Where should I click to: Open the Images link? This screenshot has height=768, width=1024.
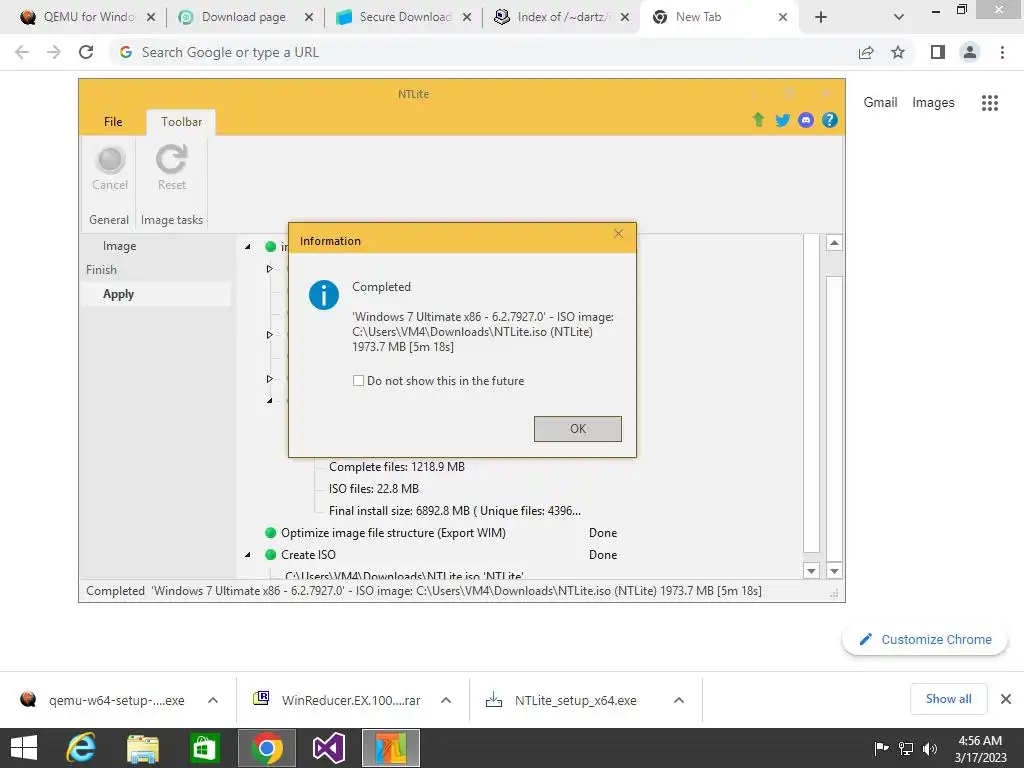coord(933,103)
